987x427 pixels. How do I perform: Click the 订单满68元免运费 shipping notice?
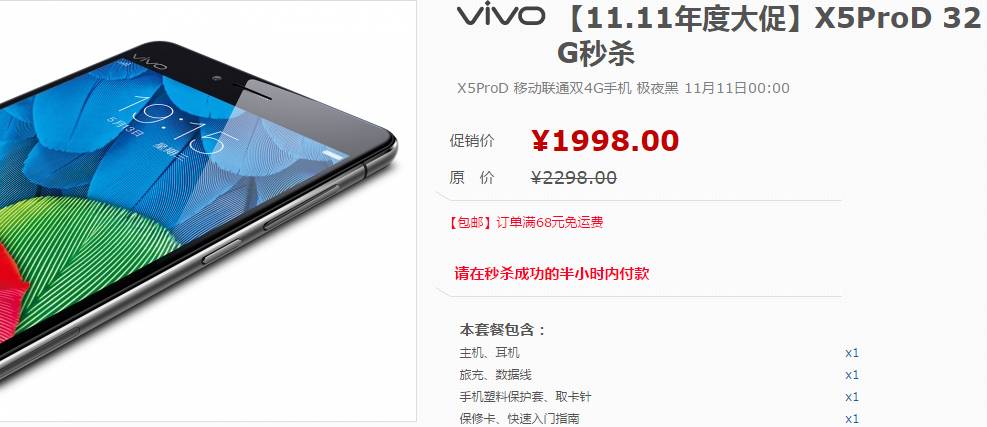550,222
